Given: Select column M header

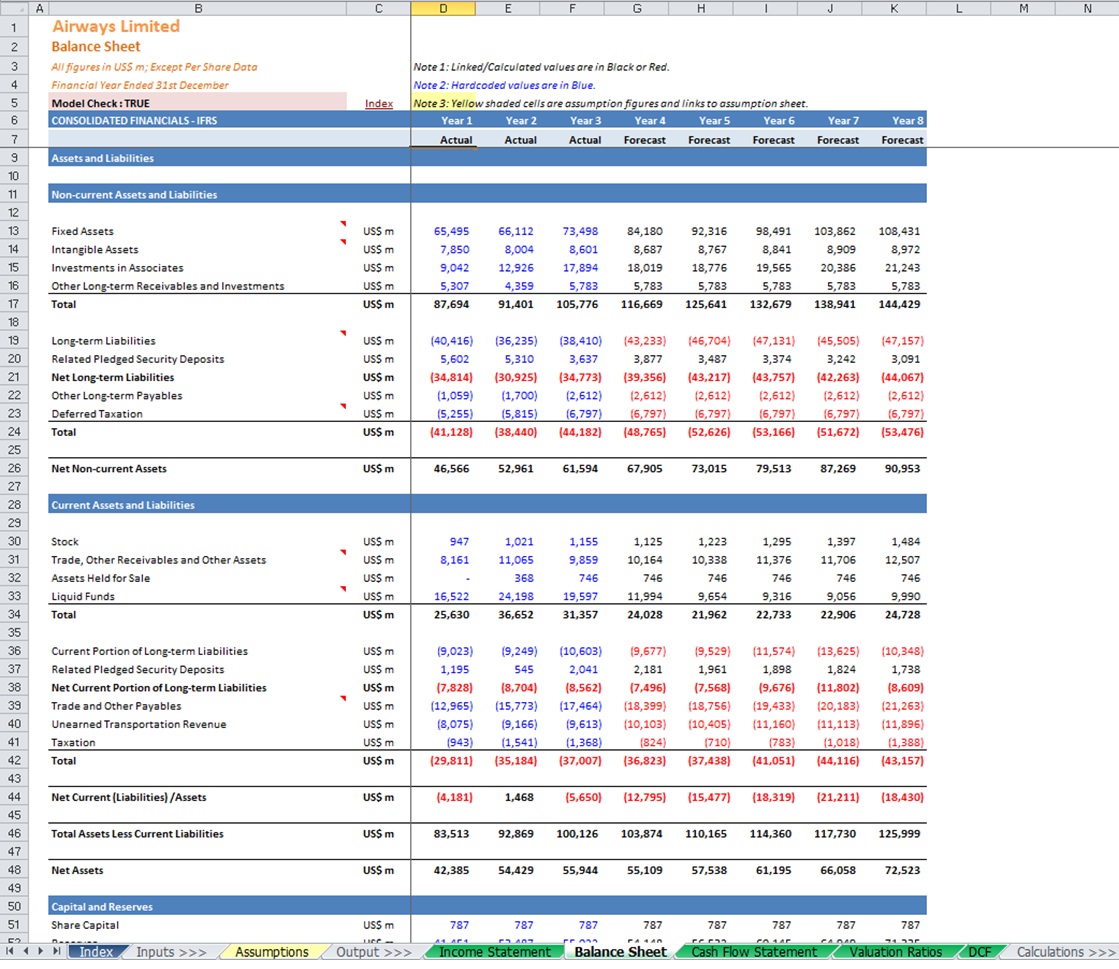Looking at the screenshot, I should pos(1023,9).
